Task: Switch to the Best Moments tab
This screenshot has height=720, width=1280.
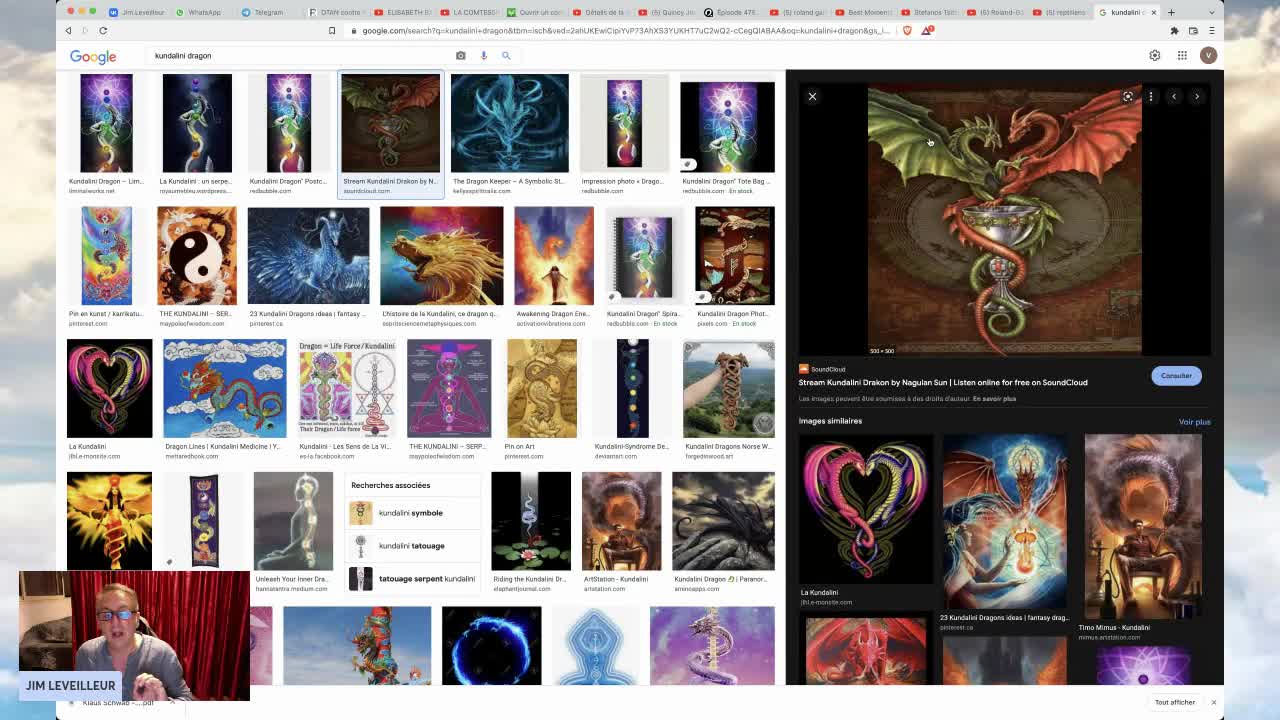Action: (862, 12)
